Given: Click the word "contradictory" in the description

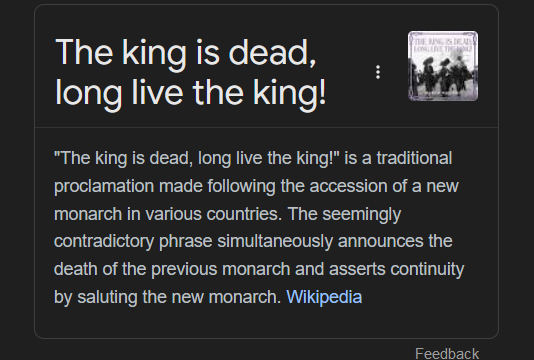Looking at the screenshot, I should click(104, 241).
